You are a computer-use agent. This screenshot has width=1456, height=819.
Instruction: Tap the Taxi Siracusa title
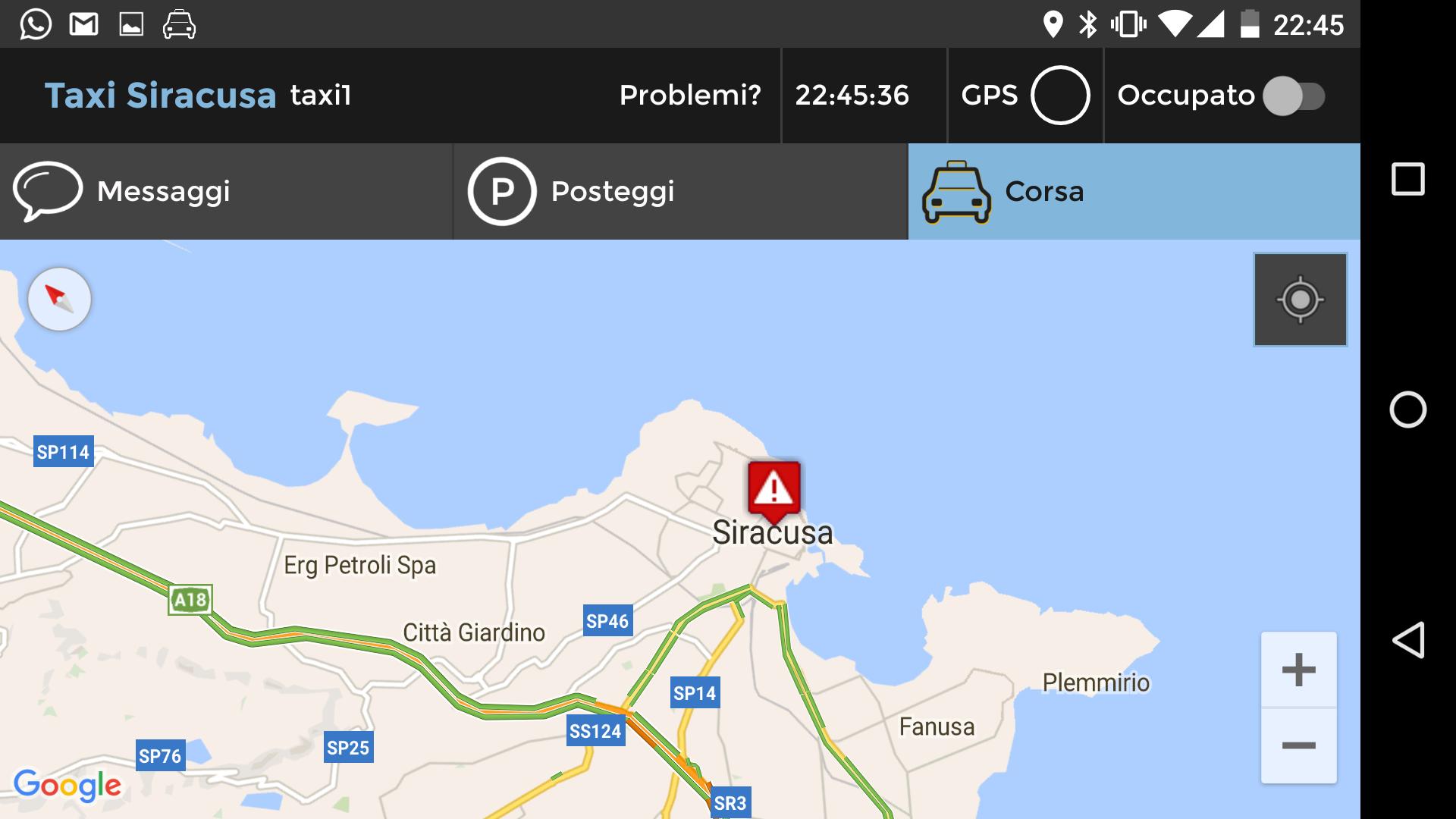click(x=160, y=96)
